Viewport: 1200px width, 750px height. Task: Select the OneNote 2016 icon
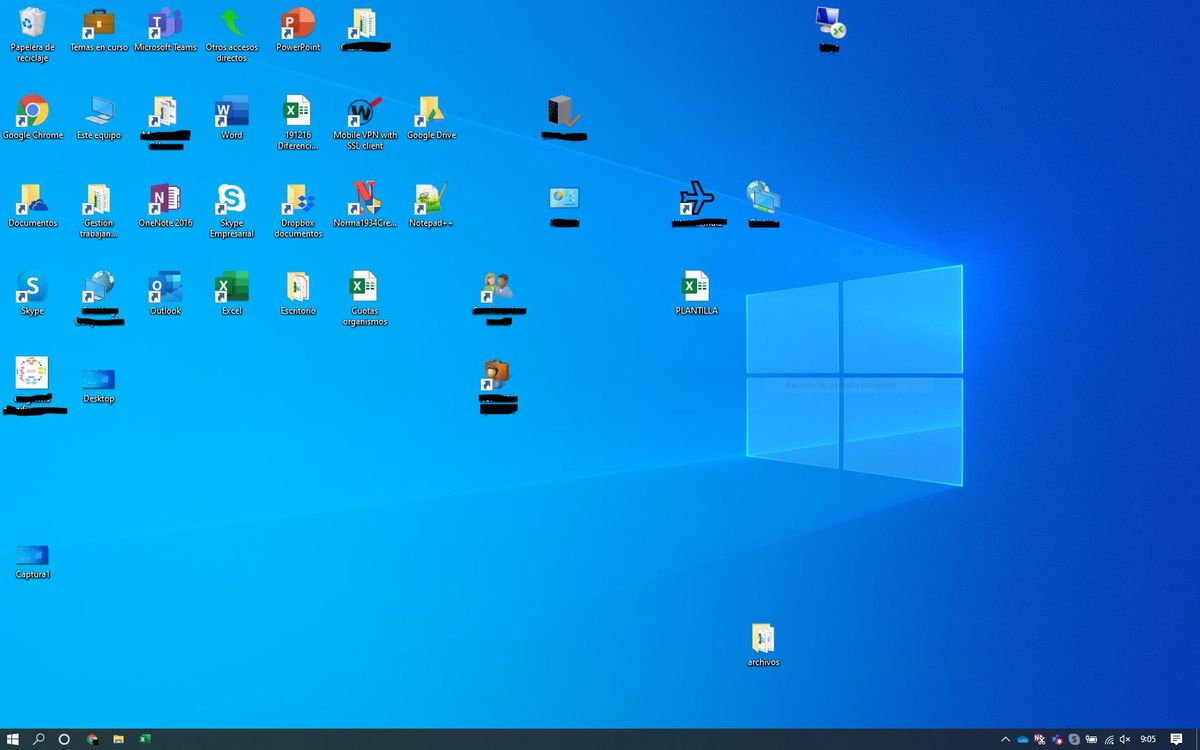[165, 206]
